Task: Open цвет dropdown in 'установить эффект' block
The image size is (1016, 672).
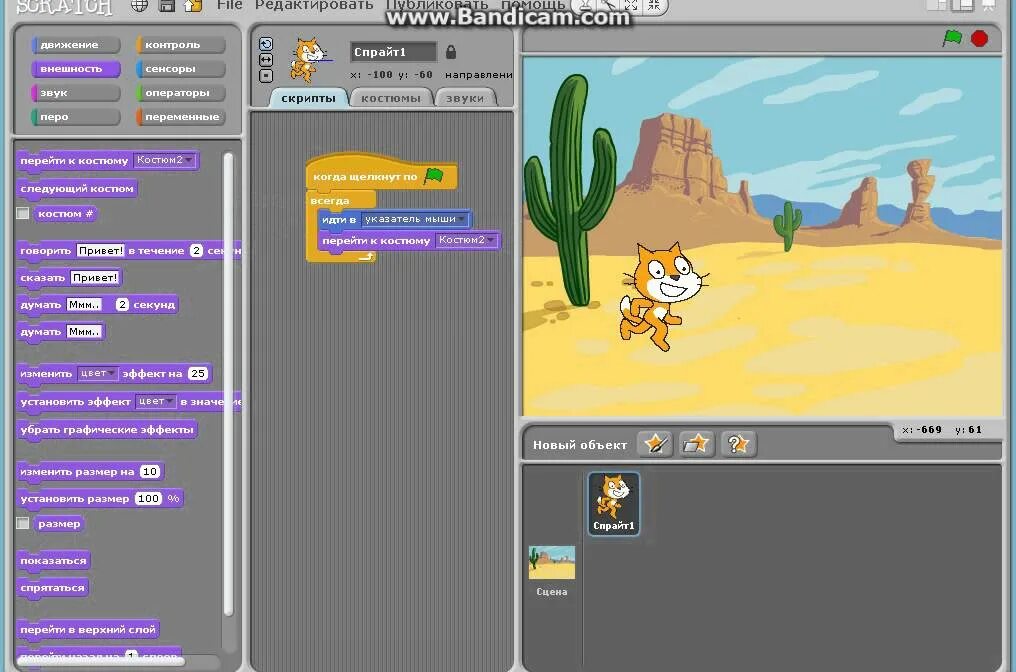Action: tap(156, 401)
